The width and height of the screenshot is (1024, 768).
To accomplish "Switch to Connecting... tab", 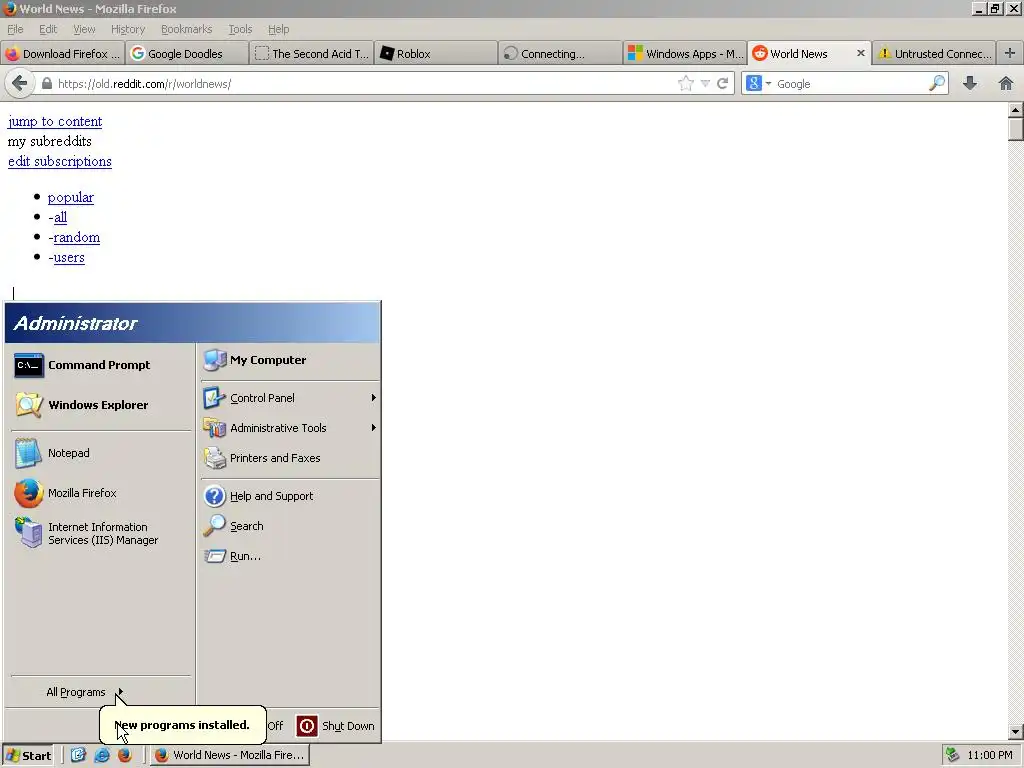I will point(560,54).
